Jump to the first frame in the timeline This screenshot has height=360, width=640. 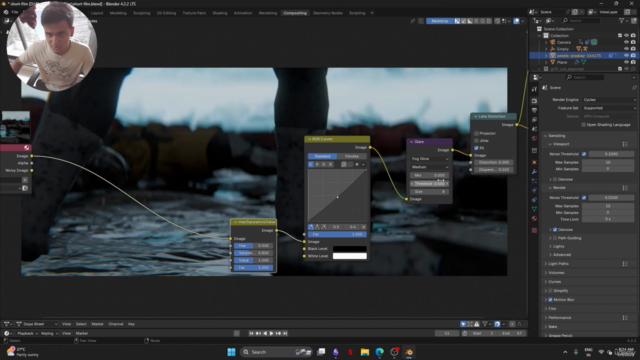pos(251,333)
